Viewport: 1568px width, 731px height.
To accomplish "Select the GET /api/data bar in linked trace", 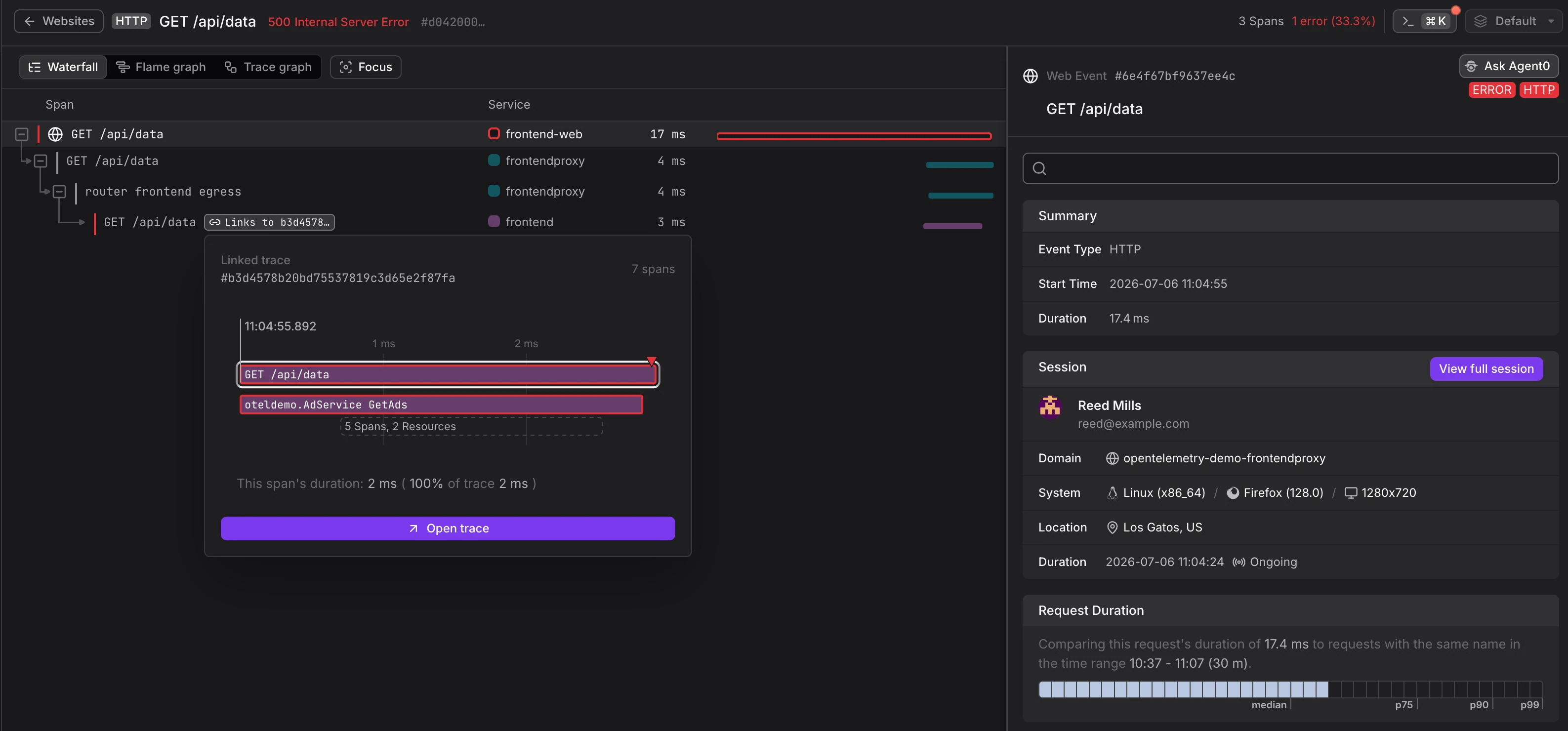I will point(448,374).
